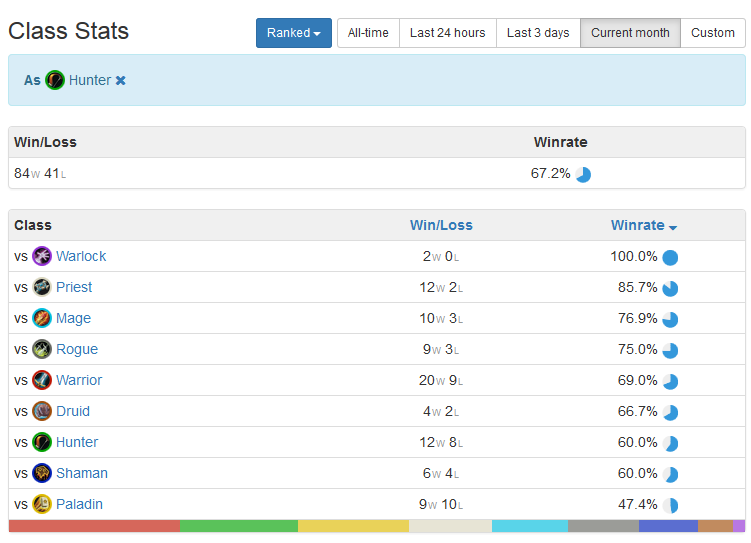The width and height of the screenshot is (751, 543).
Task: Click the Warlock 2w 0L record cell
Action: pyautogui.click(x=441, y=256)
